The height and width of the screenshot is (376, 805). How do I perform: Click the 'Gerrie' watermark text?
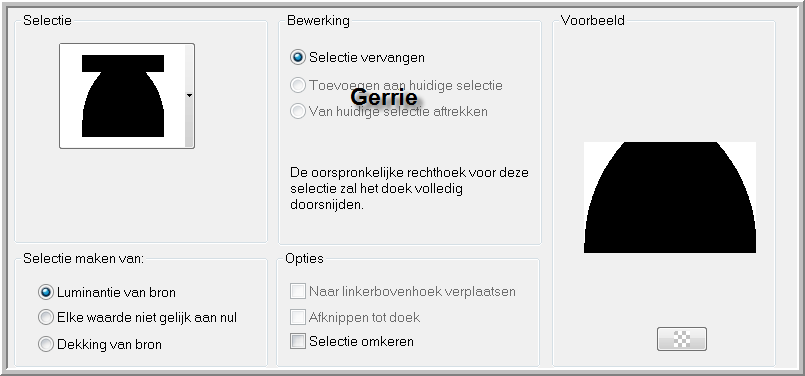tap(384, 97)
